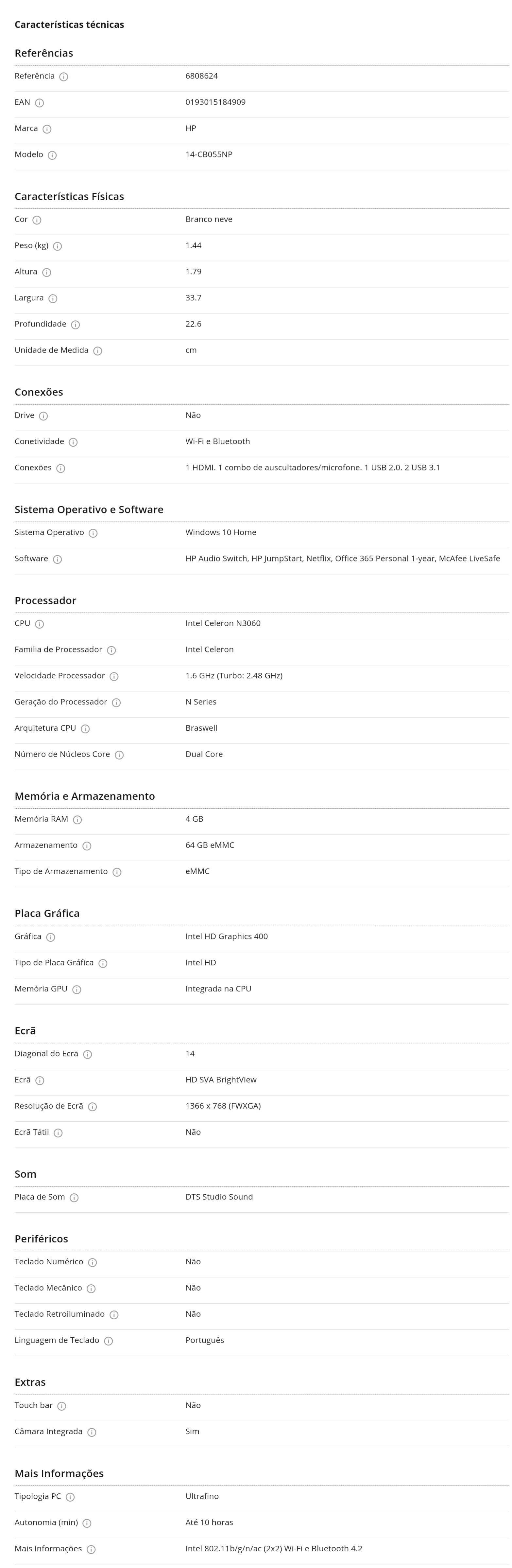Click info icon beside Teclado Retroiluminado

coord(114,1315)
